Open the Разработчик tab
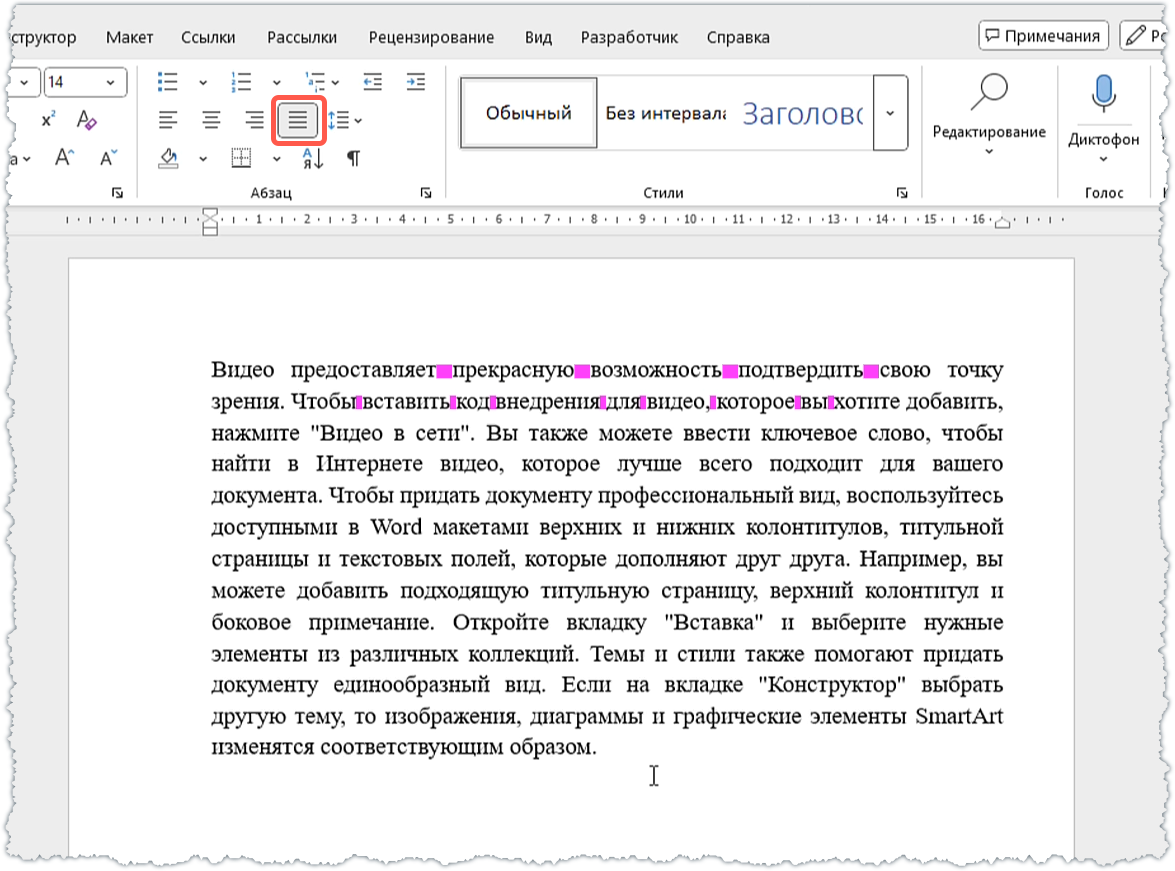This screenshot has height=871, width=1175. [x=629, y=37]
